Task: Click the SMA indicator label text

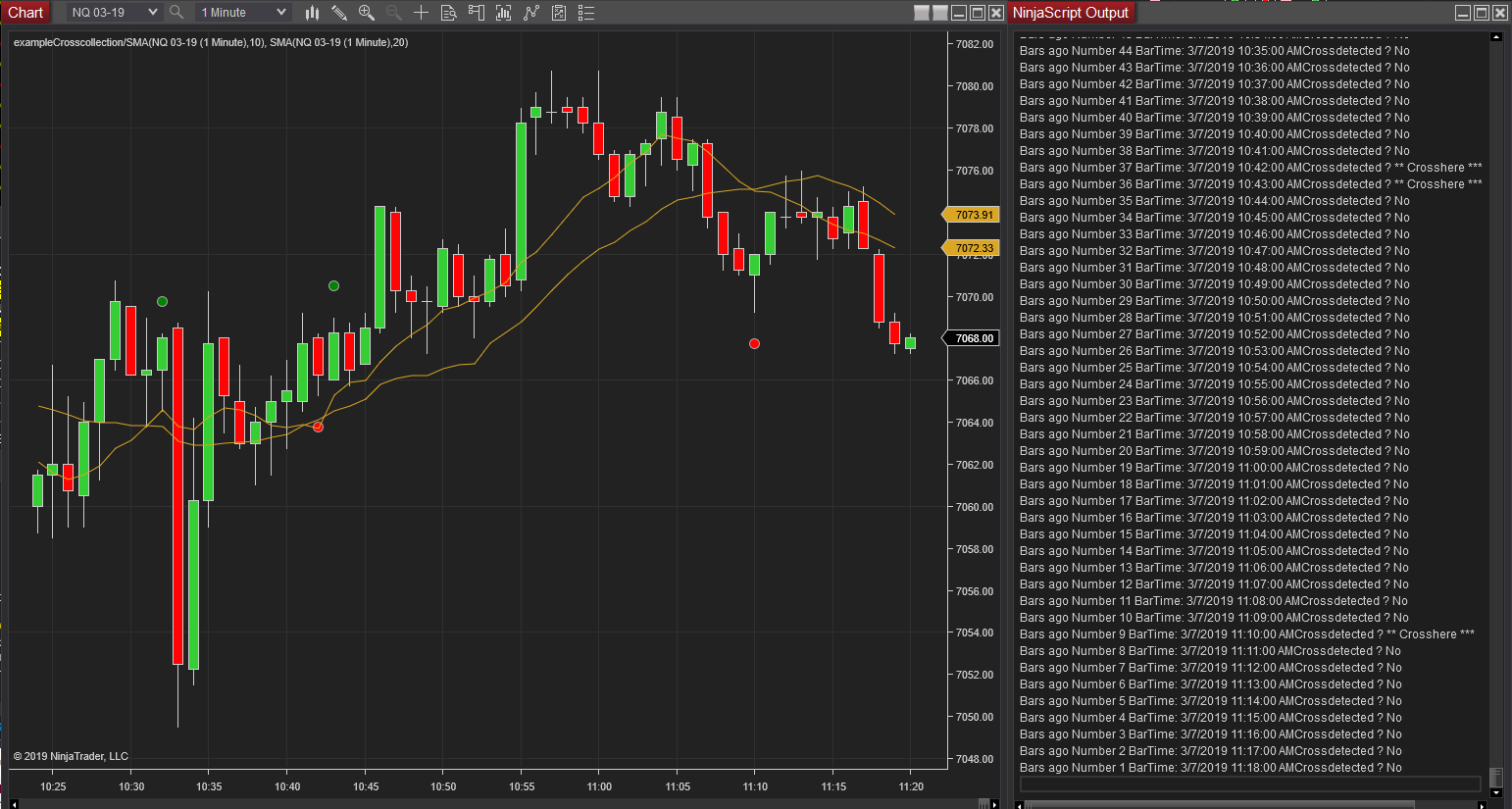Action: pos(211,42)
